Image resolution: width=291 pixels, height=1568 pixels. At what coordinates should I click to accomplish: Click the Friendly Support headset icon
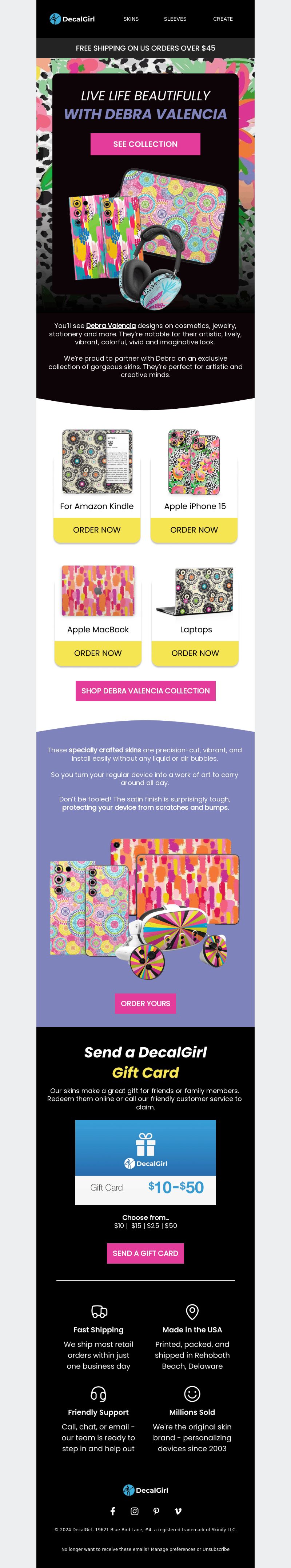[99, 1393]
